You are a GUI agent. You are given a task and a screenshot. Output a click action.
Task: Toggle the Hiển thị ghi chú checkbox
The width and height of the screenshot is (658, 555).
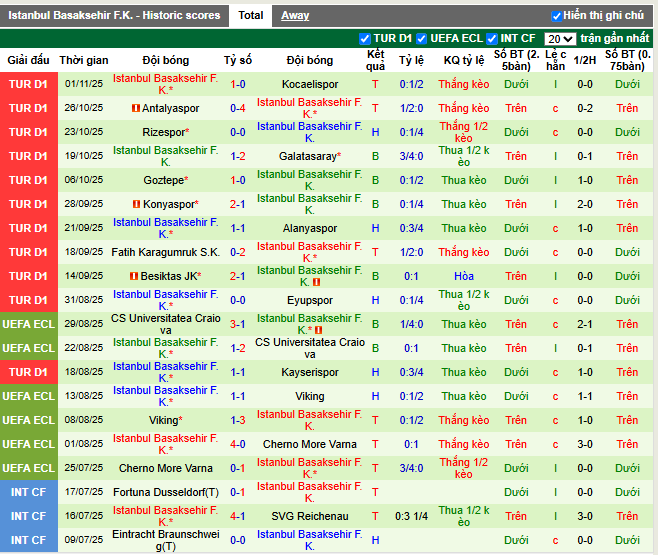(556, 16)
